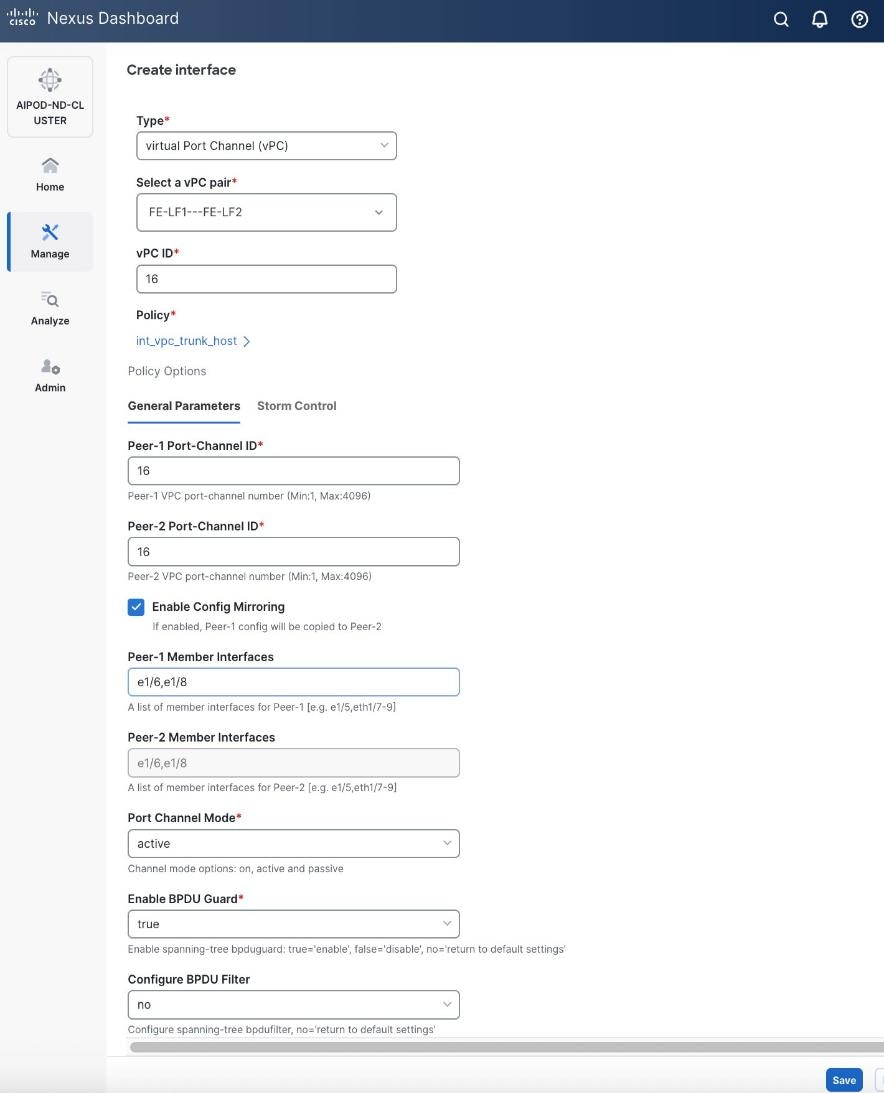
Task: Switch to the Storm Control tab
Action: (x=296, y=406)
